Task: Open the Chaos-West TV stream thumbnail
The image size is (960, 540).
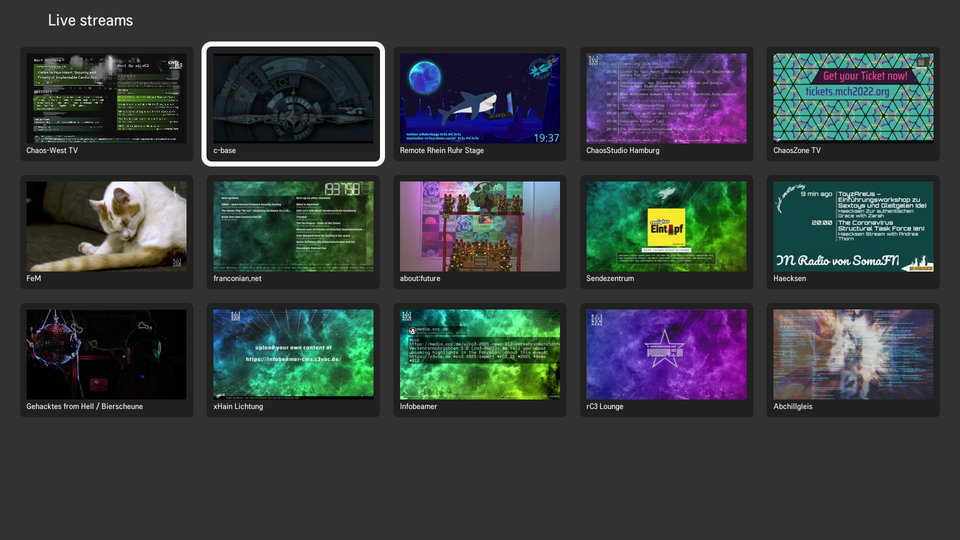Action: [106, 98]
